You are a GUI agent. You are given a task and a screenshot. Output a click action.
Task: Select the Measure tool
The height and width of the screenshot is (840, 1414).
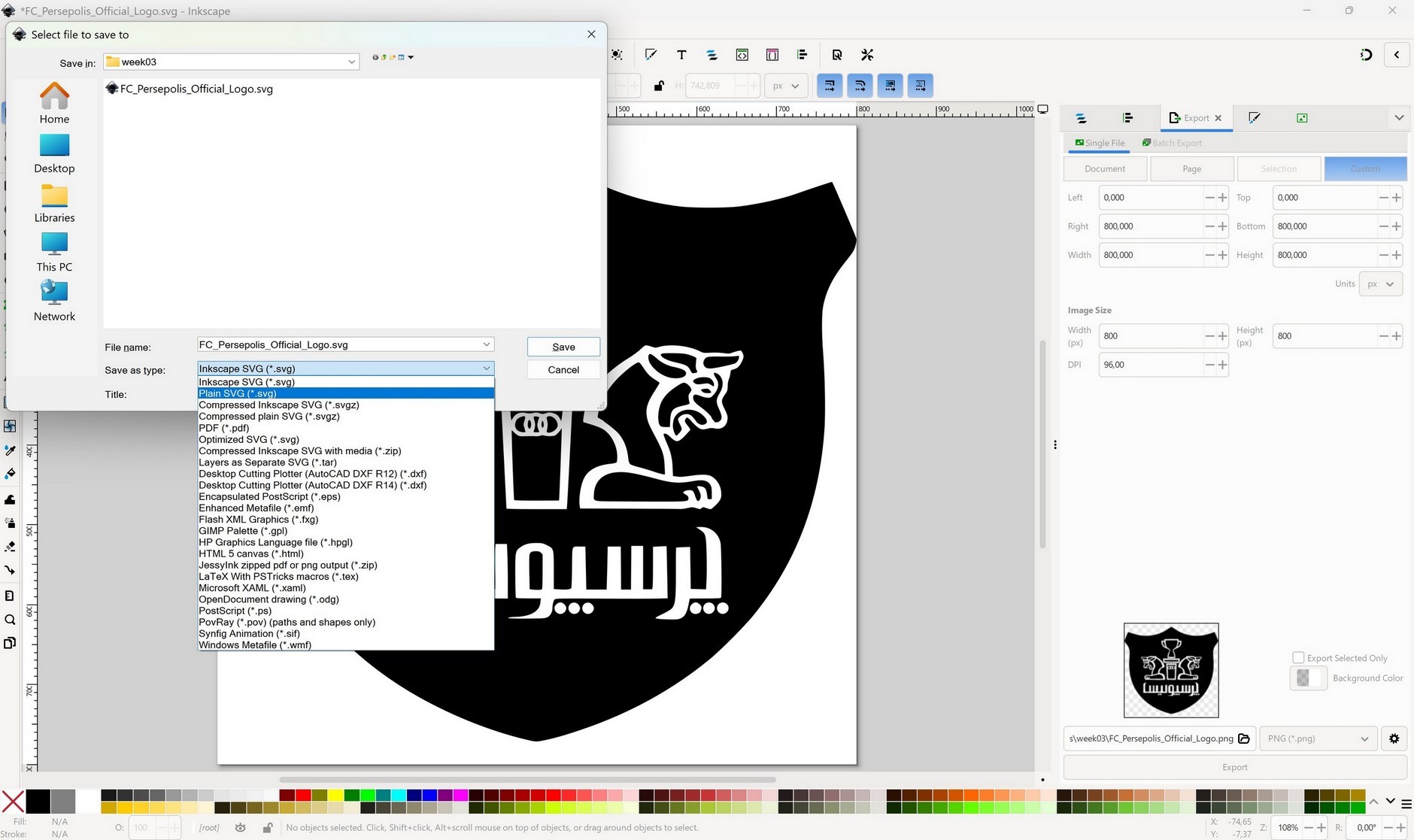(10, 596)
